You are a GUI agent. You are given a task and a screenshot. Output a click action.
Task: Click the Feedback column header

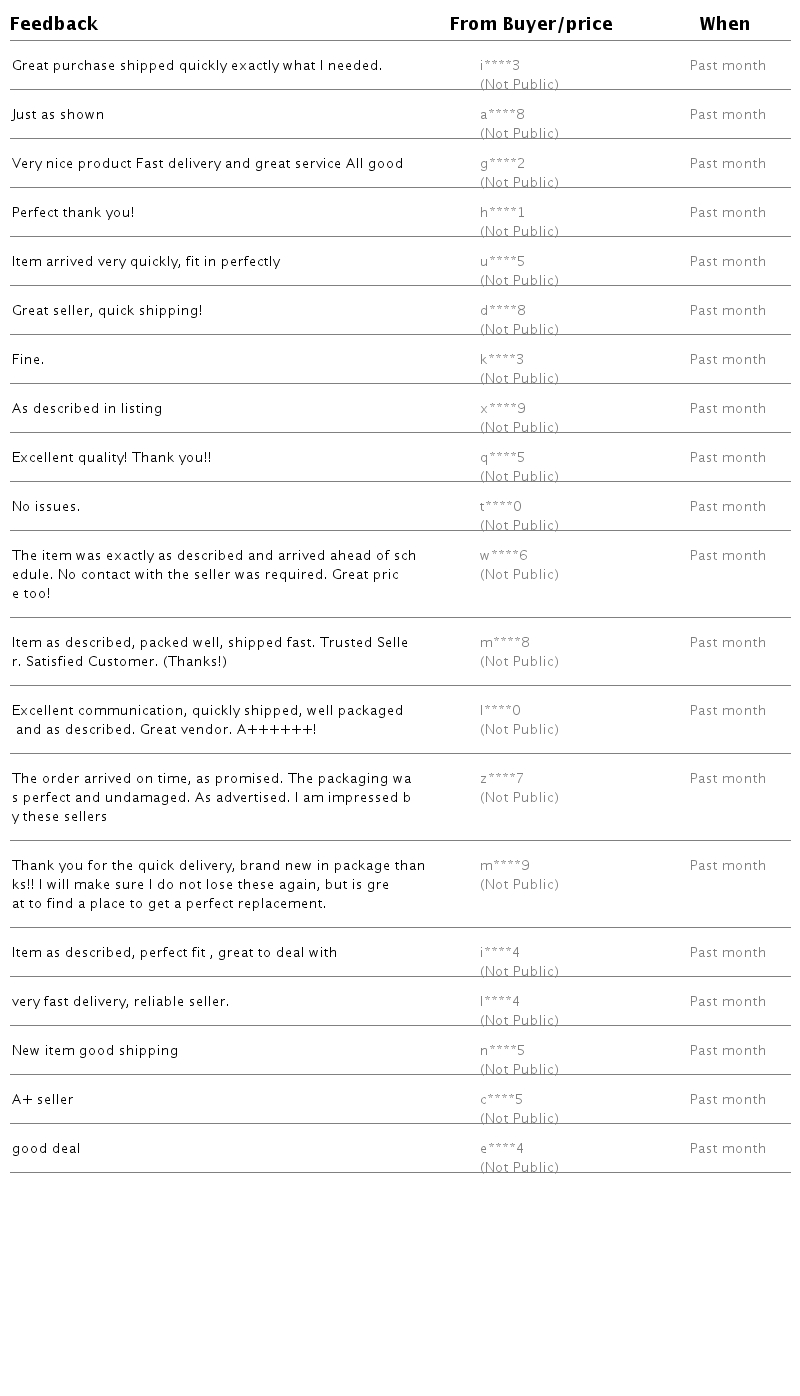(x=54, y=24)
